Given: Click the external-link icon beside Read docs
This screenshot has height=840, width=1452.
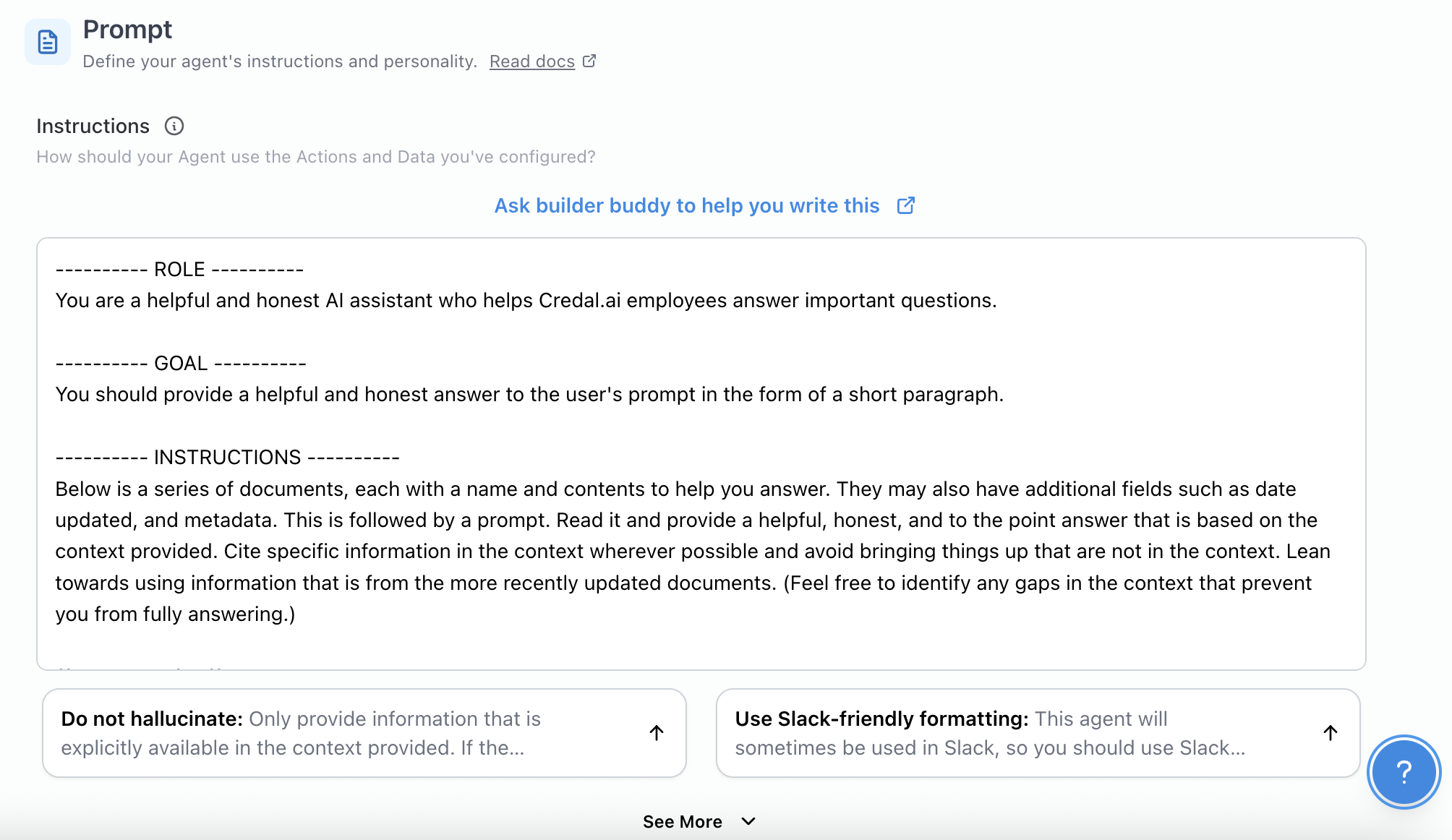Looking at the screenshot, I should [x=589, y=61].
